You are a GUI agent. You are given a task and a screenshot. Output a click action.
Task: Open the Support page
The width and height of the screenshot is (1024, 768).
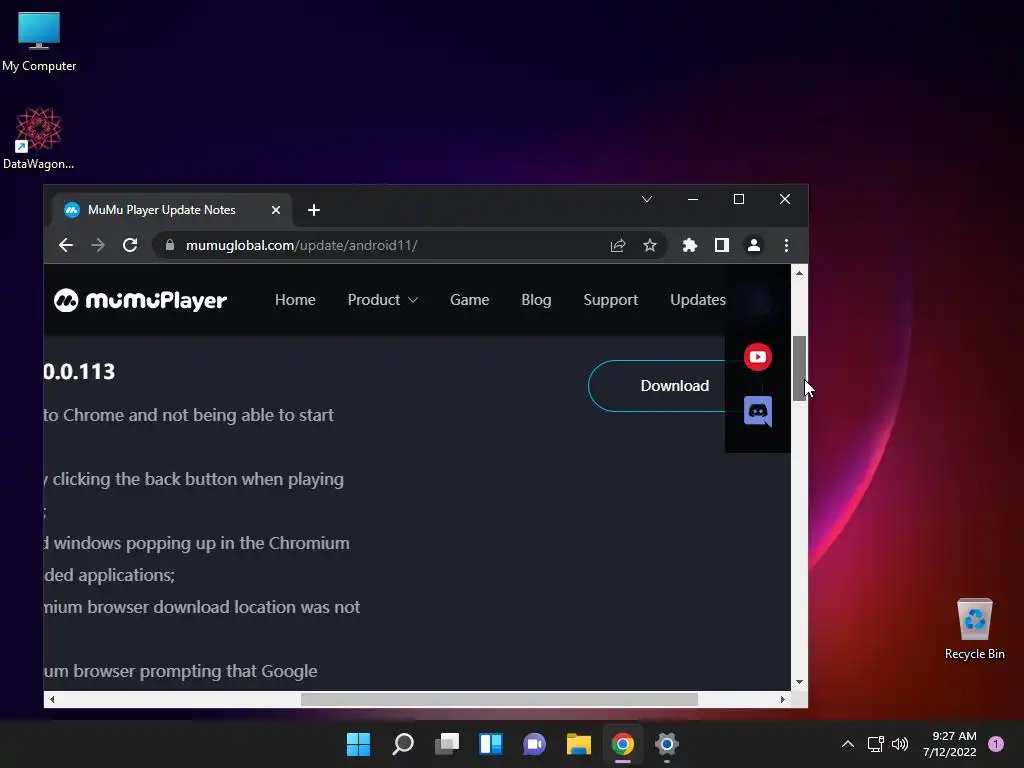tap(611, 300)
